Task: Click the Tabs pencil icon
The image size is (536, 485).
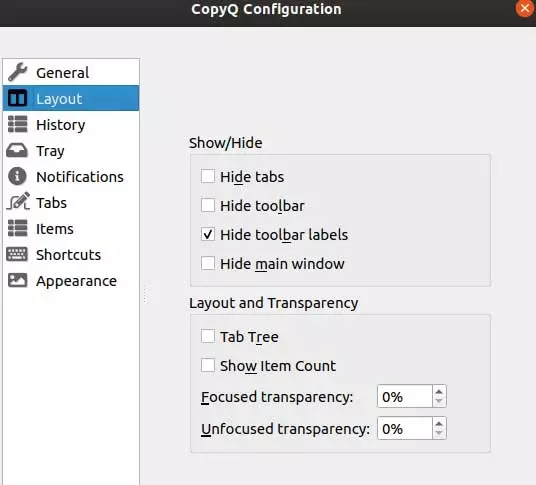Action: 18,202
